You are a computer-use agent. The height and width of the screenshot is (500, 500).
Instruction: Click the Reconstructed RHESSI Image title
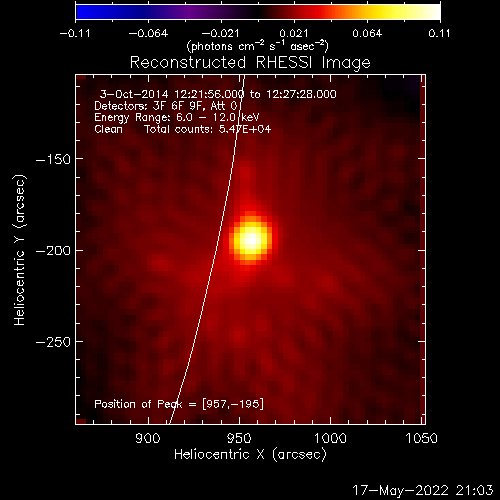point(250,63)
